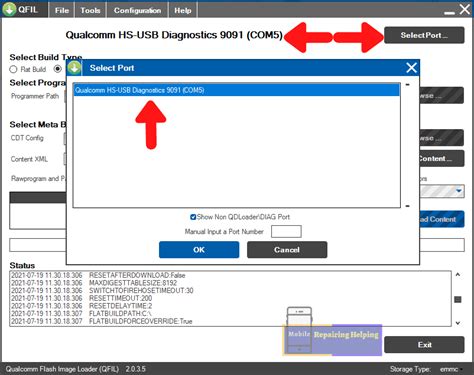Click the port name heading text at top
Screen dimensions: 474x375
click(174, 35)
